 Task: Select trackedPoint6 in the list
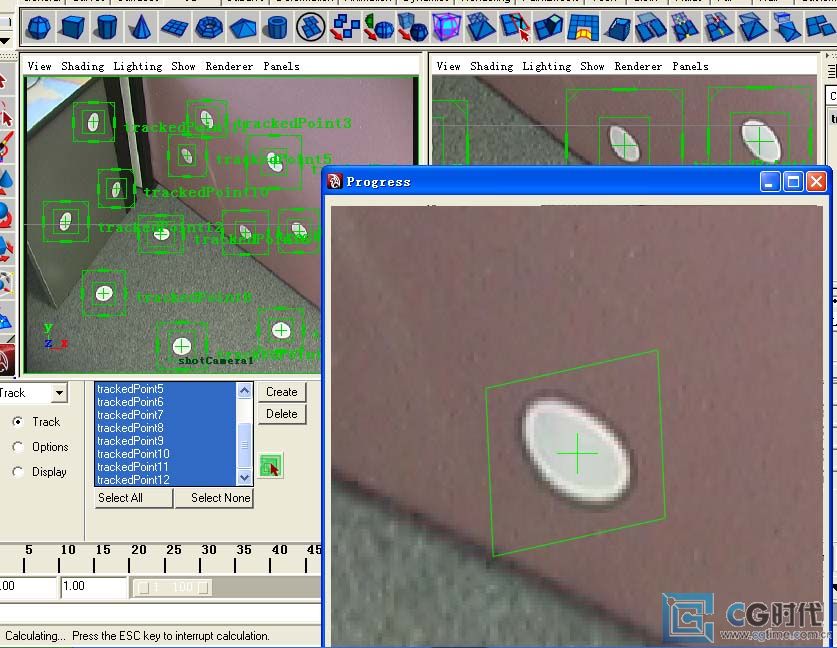(x=165, y=402)
